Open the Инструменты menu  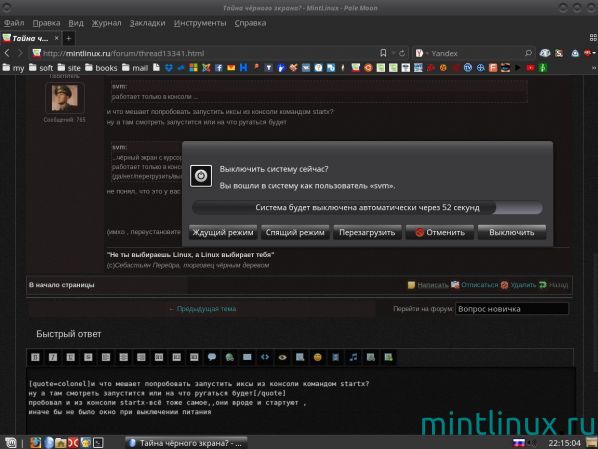(x=200, y=23)
